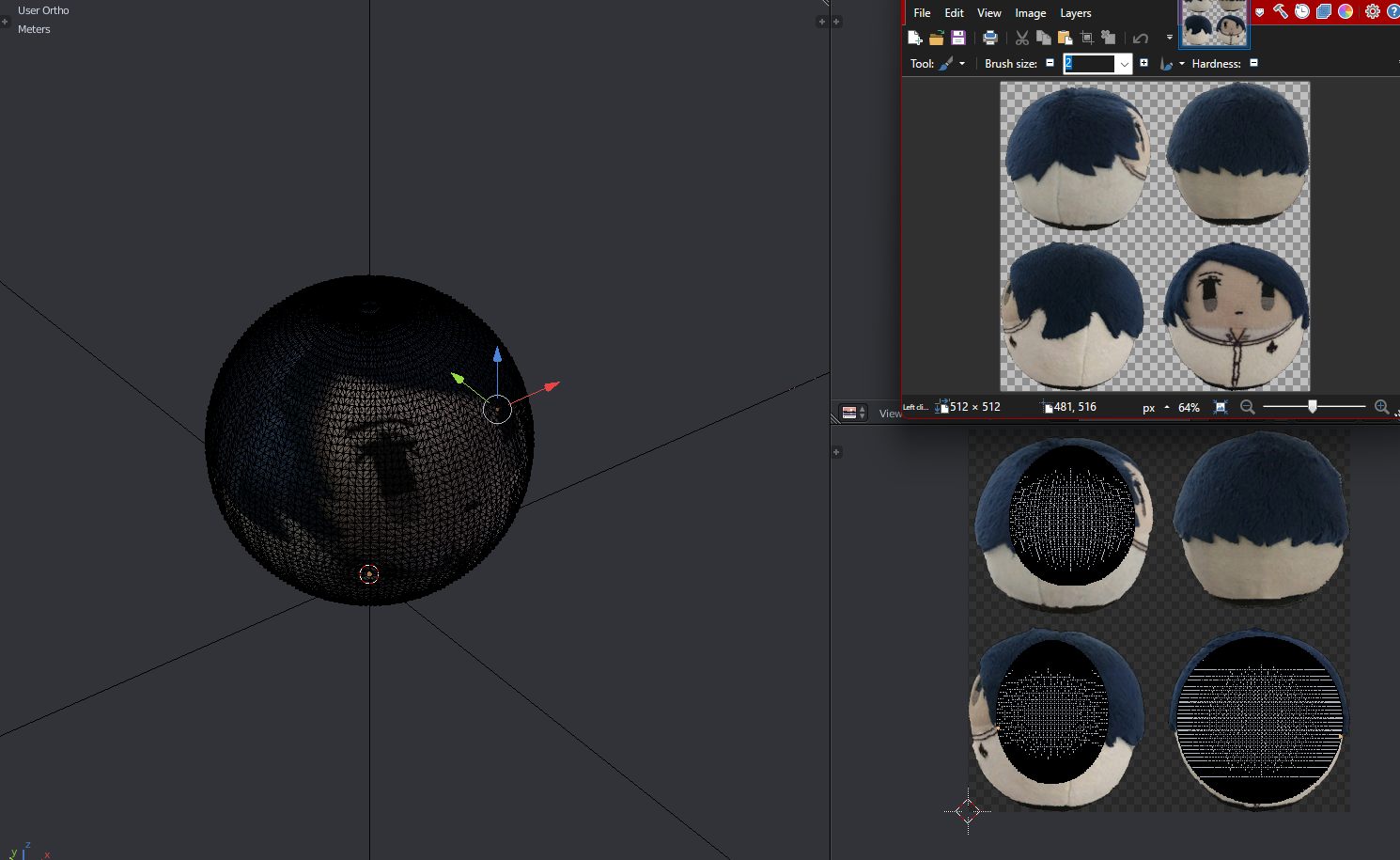
Task: Click the zoom in magnifier icon
Action: click(x=1381, y=407)
